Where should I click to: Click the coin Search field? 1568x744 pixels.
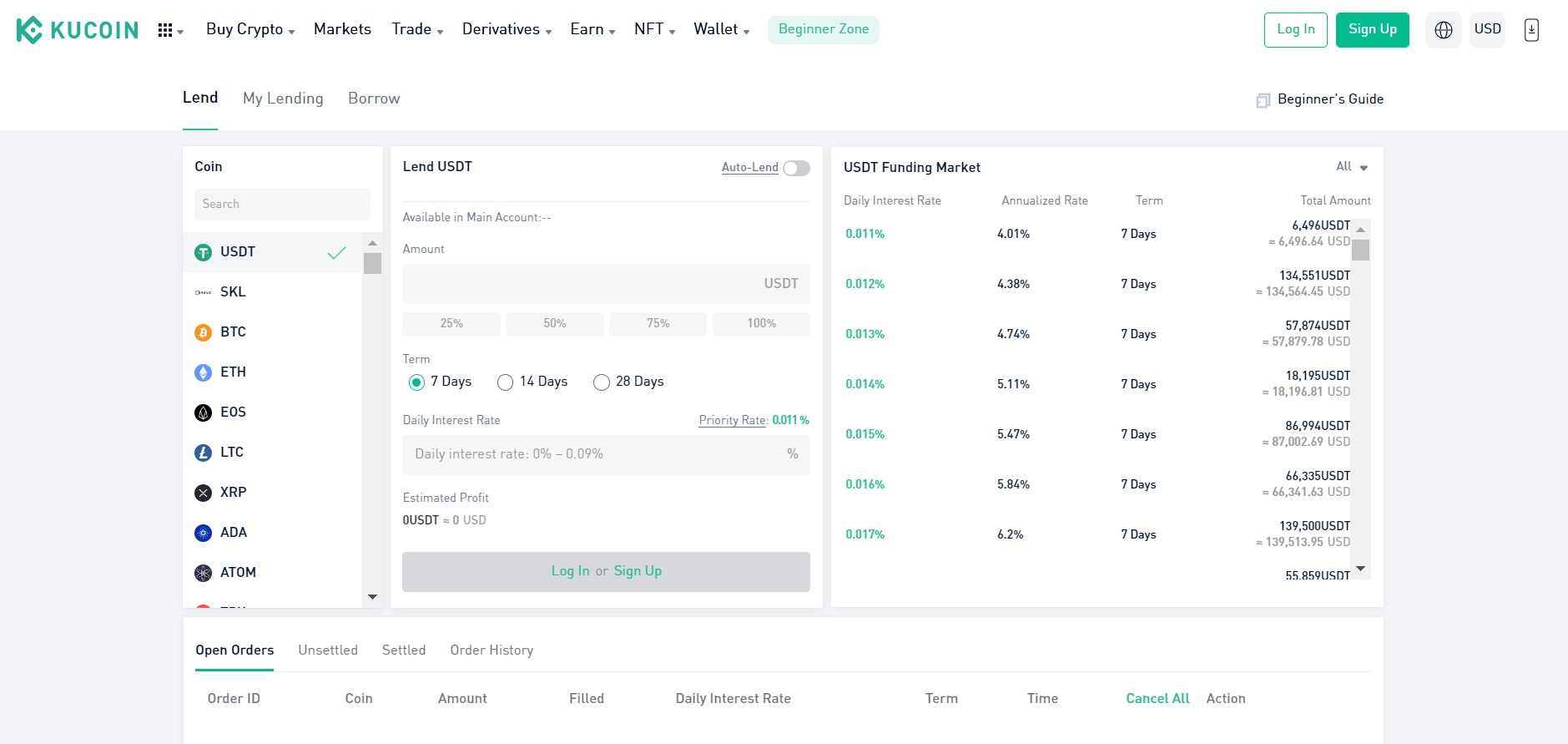point(282,205)
